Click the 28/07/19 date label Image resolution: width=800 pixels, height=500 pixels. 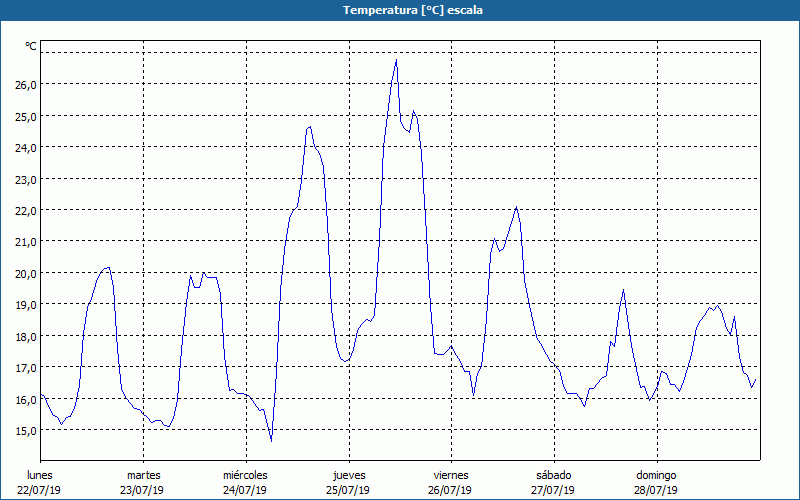pyautogui.click(x=656, y=490)
